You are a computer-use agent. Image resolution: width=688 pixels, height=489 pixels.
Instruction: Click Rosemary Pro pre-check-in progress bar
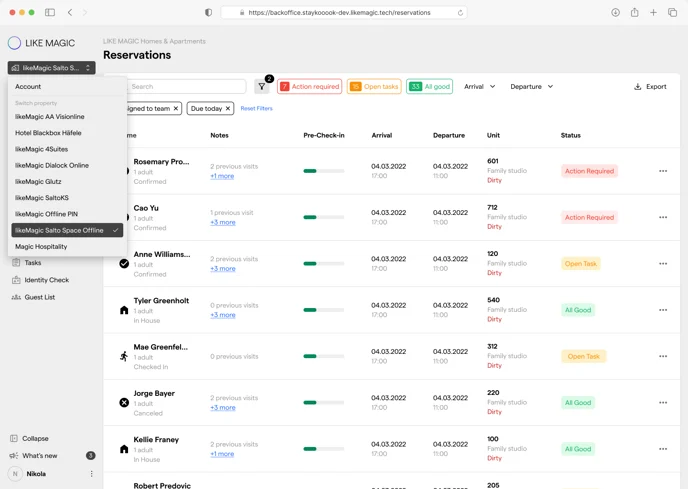click(x=324, y=171)
